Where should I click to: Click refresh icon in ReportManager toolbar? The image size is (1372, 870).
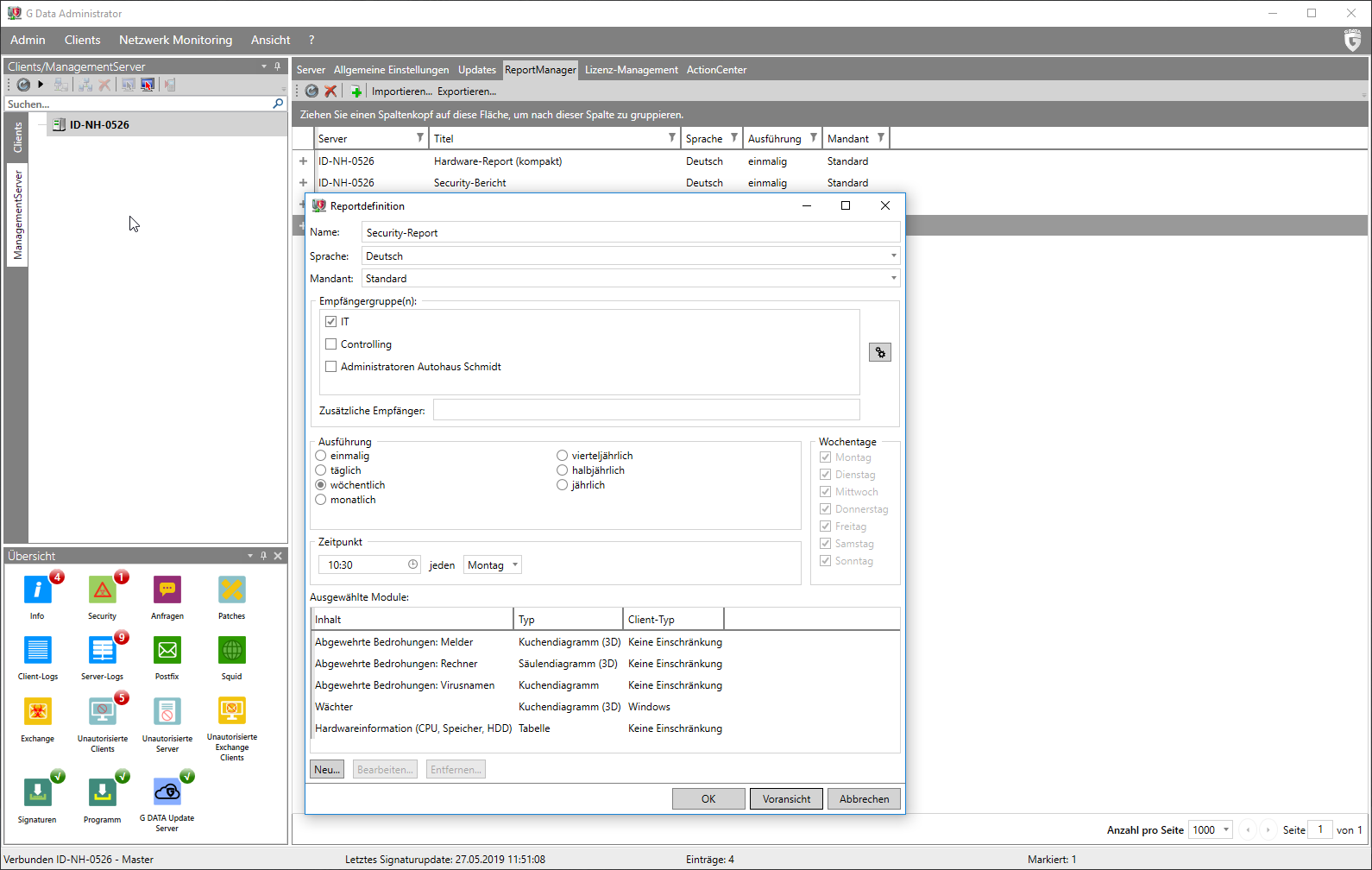pyautogui.click(x=312, y=91)
